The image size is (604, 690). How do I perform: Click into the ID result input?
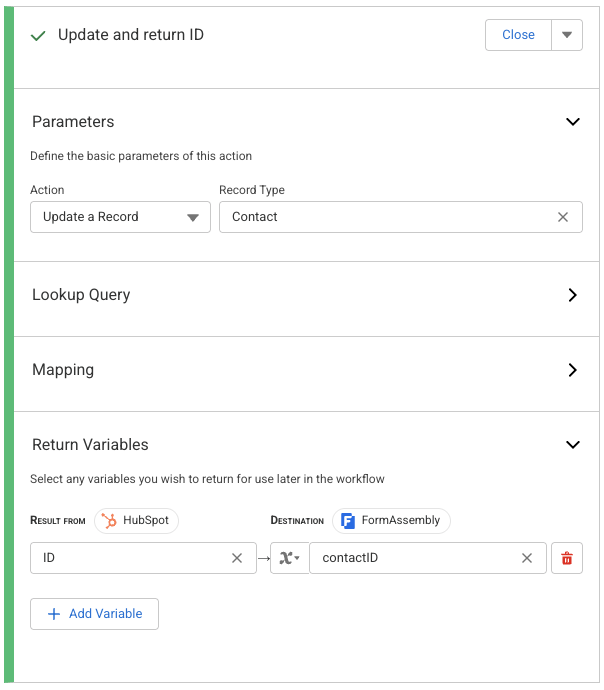point(130,558)
